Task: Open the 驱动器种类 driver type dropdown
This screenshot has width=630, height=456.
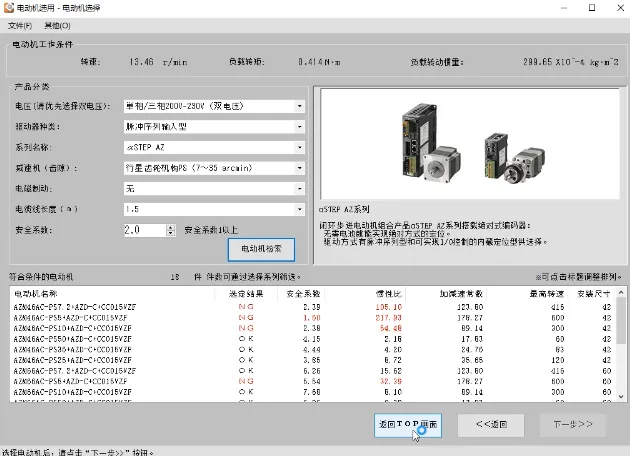Action: [299, 127]
